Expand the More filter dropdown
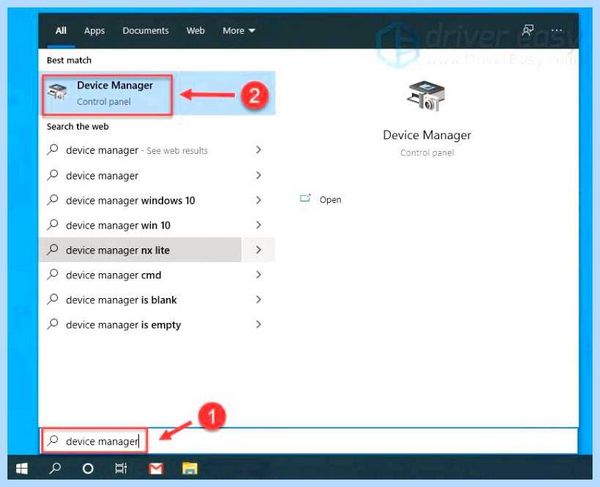The width and height of the screenshot is (600, 487). (x=238, y=31)
